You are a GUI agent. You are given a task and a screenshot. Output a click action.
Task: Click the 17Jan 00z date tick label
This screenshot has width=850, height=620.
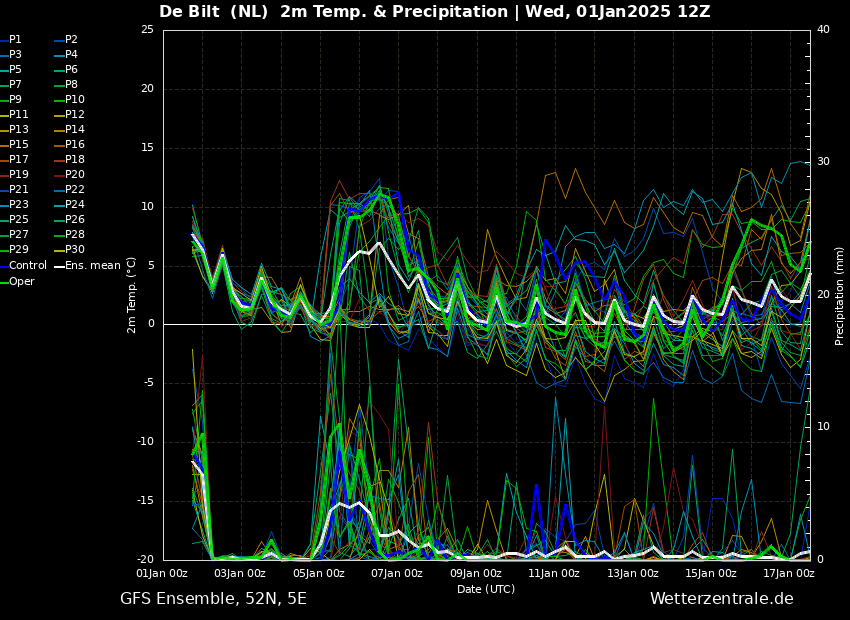pos(789,574)
